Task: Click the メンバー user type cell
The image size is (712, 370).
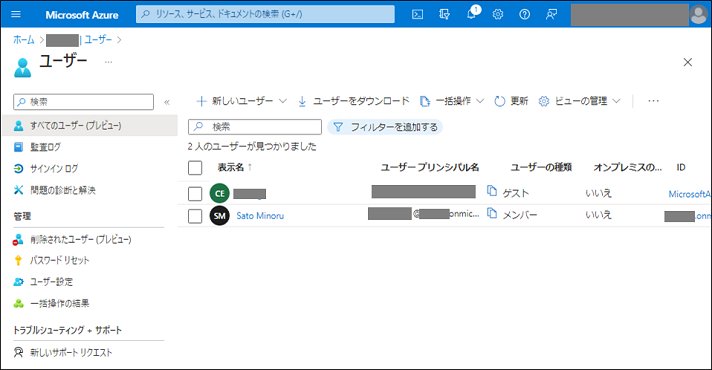Action: click(x=520, y=215)
